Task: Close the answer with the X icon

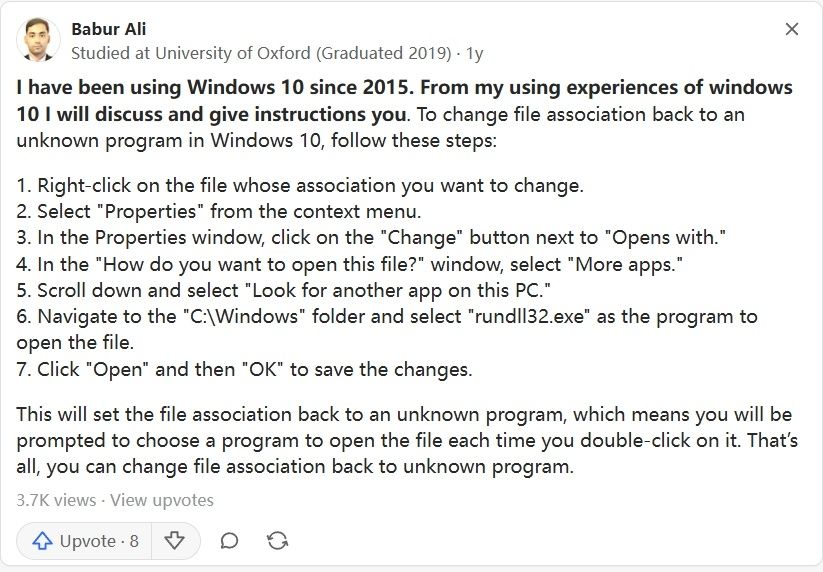Action: click(792, 29)
